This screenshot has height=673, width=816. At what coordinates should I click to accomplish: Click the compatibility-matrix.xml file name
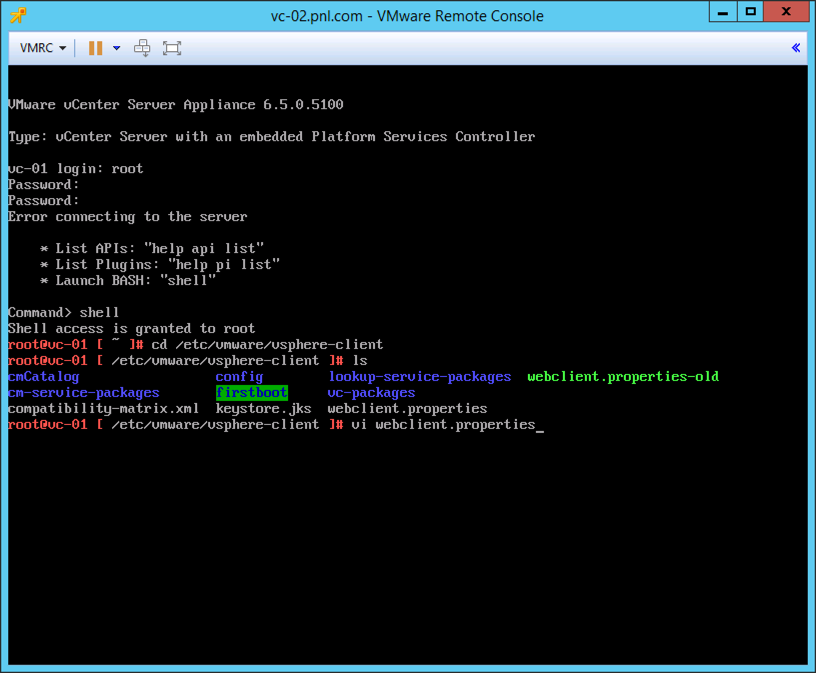point(104,409)
